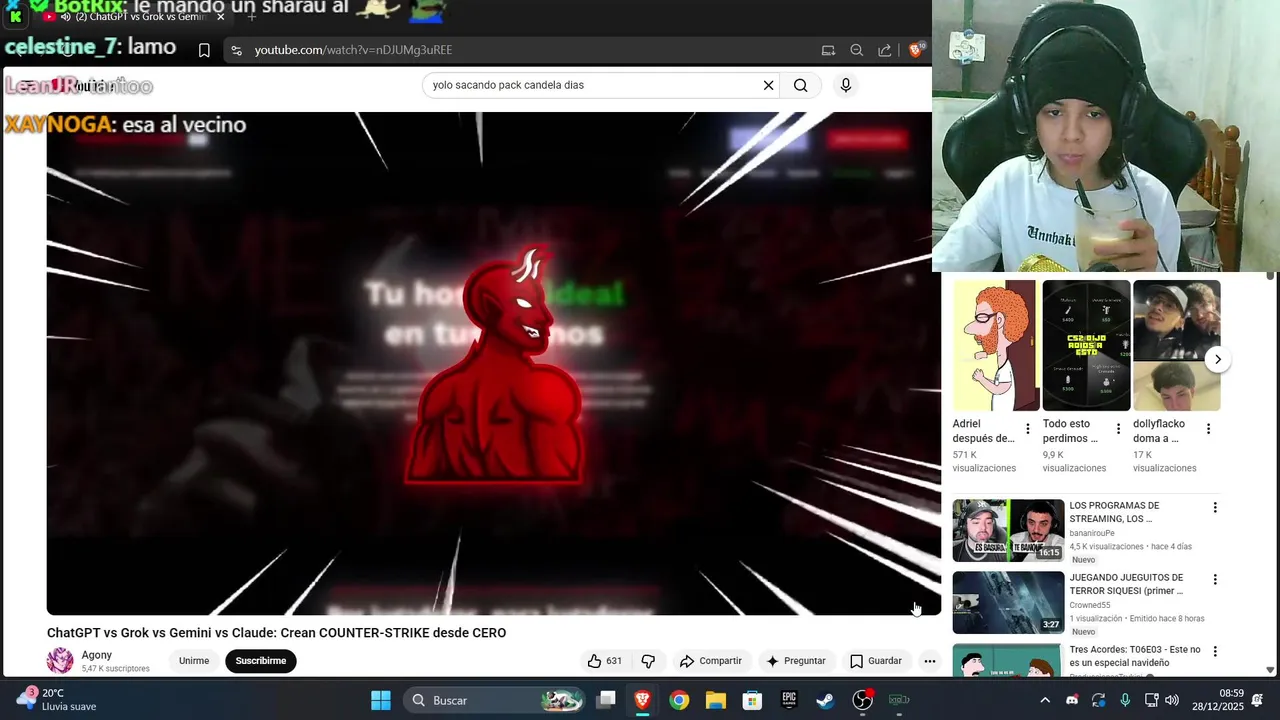Screen dimensions: 1280x720
Task: Click the sync arrows icon in the system tray
Action: (1098, 700)
